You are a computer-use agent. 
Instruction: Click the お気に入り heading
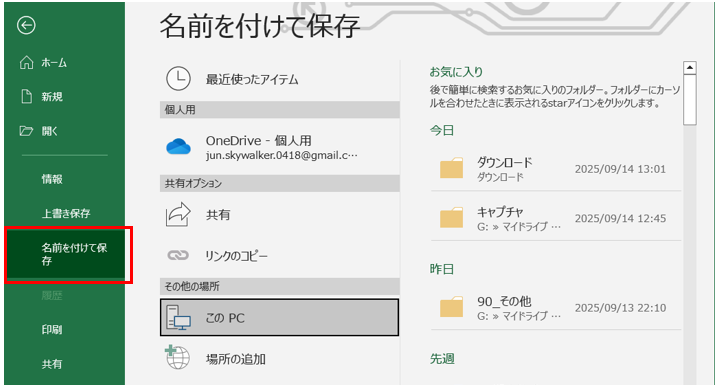(456, 72)
